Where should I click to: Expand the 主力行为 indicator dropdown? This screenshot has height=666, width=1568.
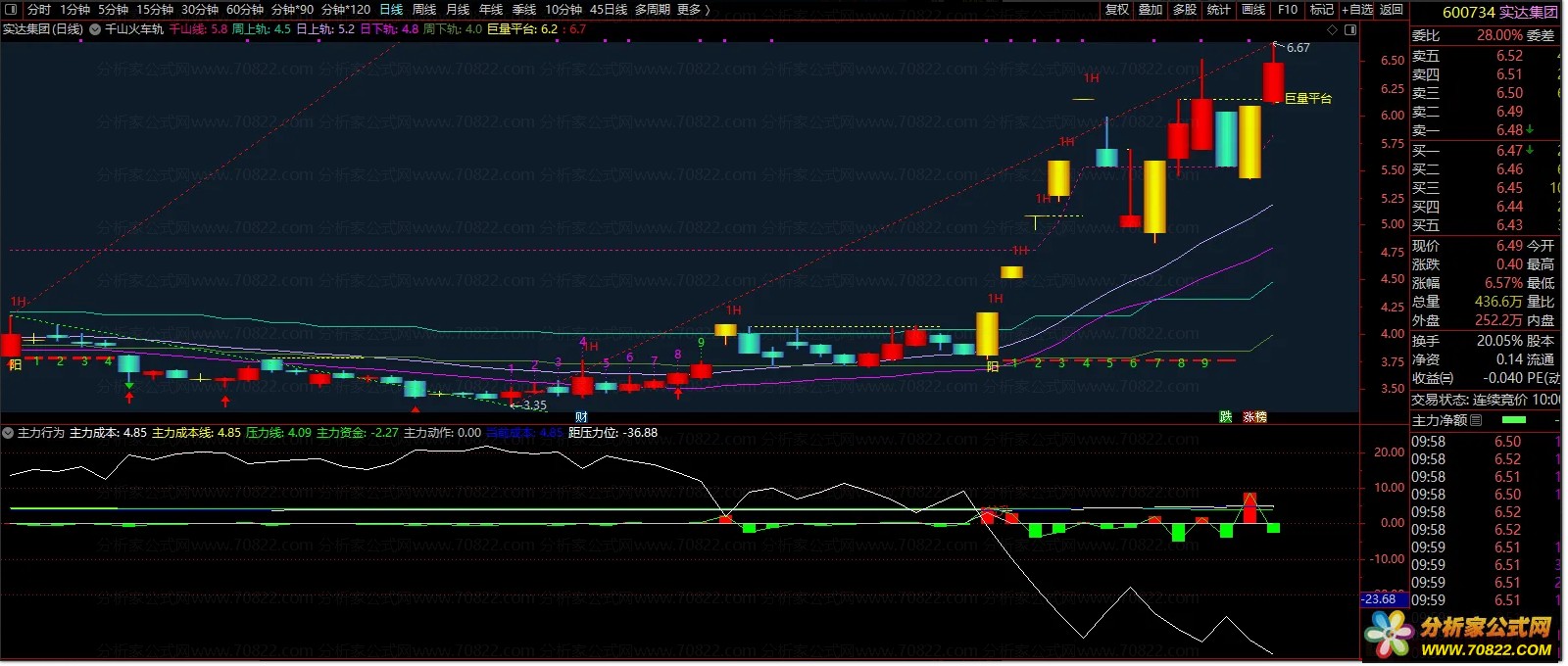[x=8, y=432]
